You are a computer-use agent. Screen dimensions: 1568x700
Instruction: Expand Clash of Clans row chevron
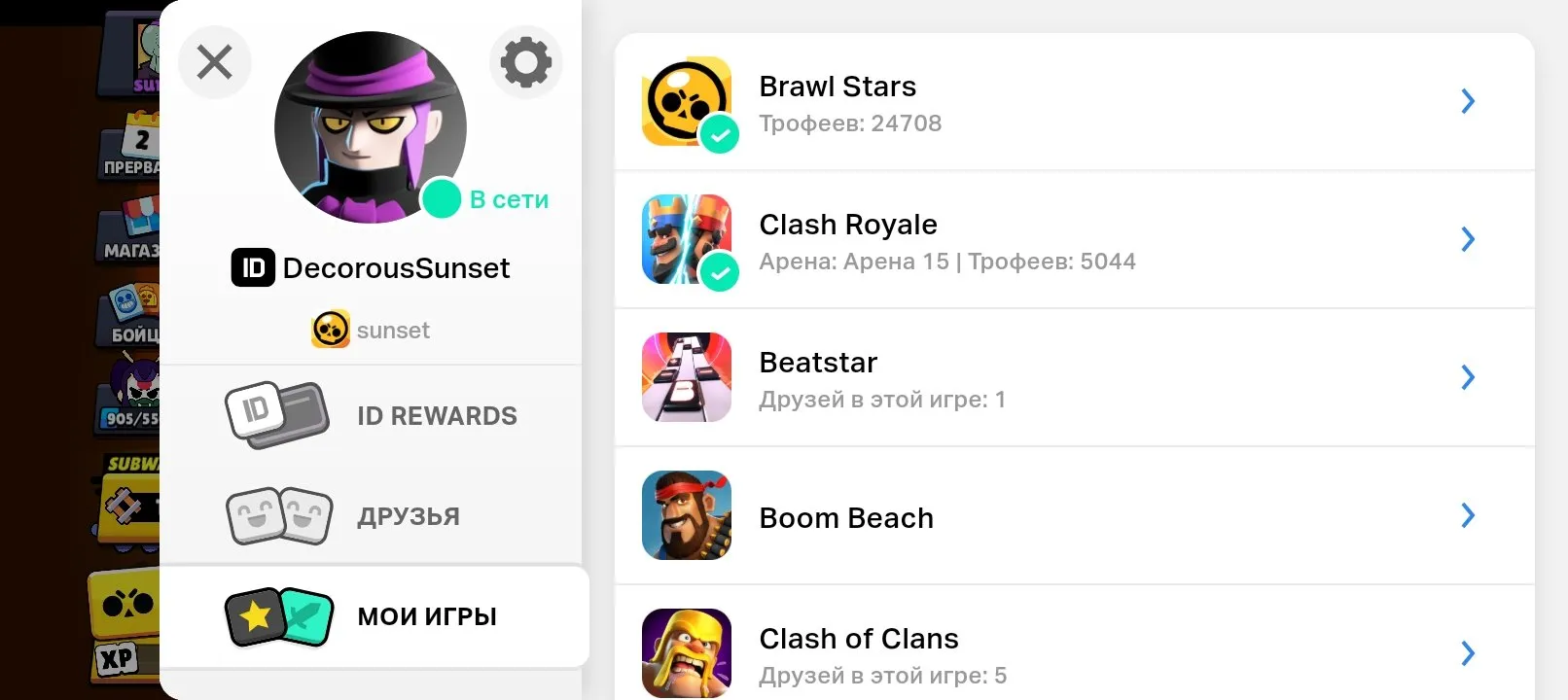click(x=1468, y=653)
